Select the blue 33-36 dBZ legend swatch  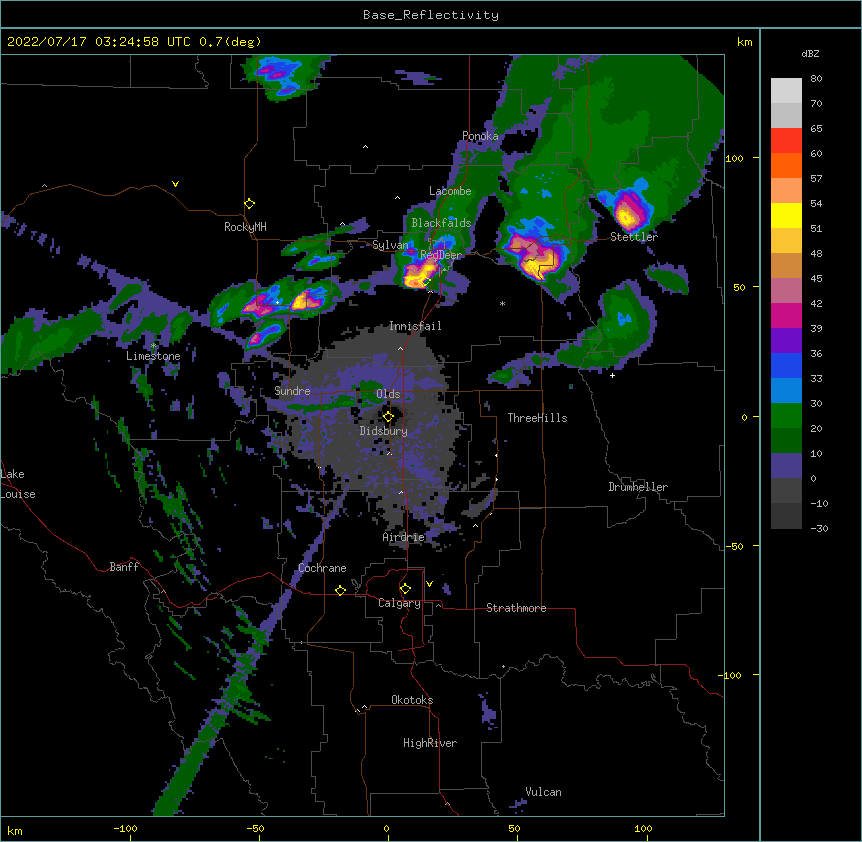(786, 366)
